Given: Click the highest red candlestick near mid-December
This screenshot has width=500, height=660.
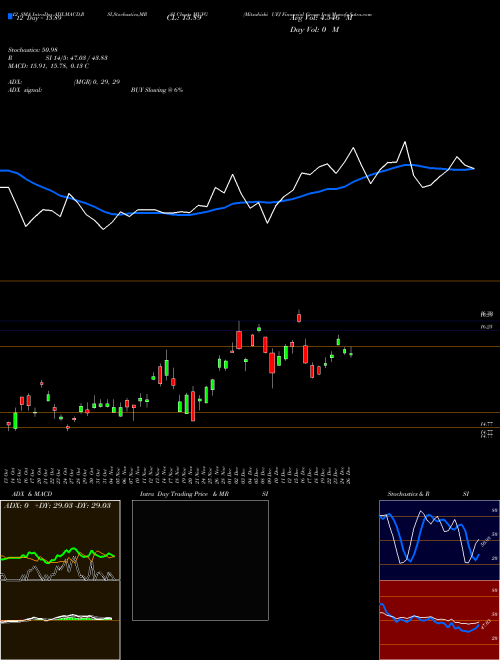Looking at the screenshot, I should click(x=299, y=317).
